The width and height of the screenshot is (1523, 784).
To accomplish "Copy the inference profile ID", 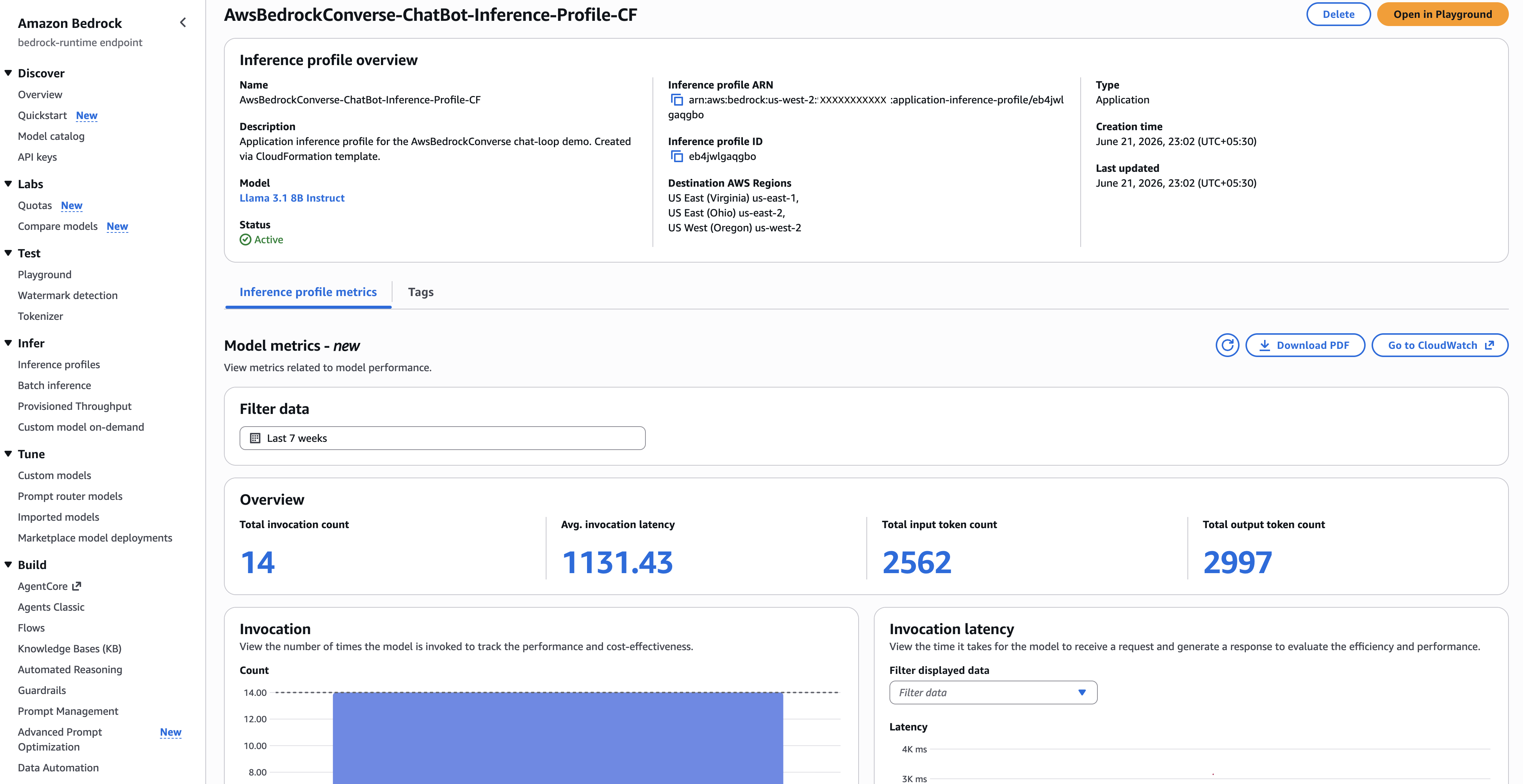I will pyautogui.click(x=677, y=156).
